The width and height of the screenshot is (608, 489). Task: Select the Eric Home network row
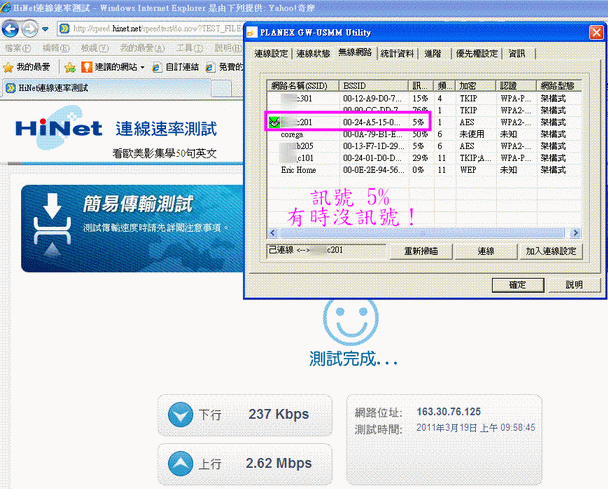click(x=424, y=170)
